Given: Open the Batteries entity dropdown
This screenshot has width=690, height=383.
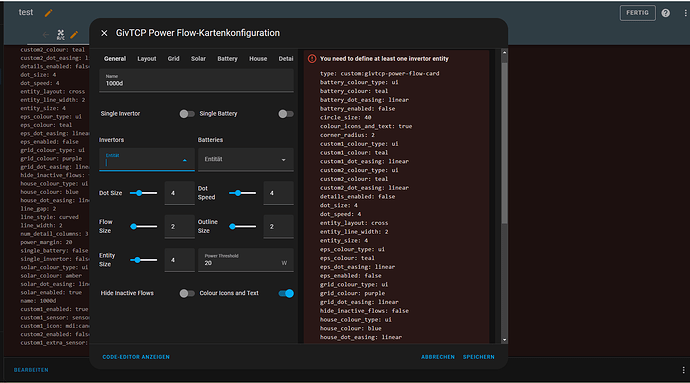Looking at the screenshot, I should click(246, 159).
